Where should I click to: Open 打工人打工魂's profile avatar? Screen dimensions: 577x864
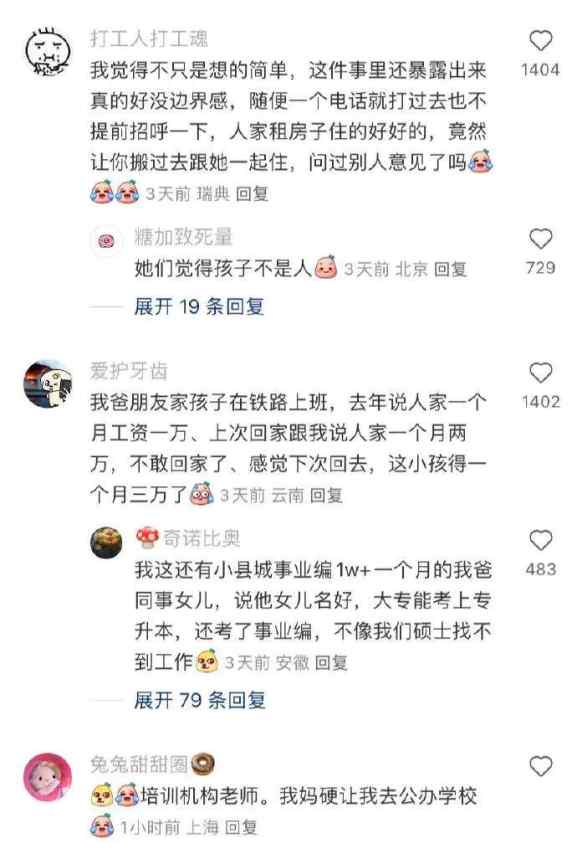pos(48,52)
